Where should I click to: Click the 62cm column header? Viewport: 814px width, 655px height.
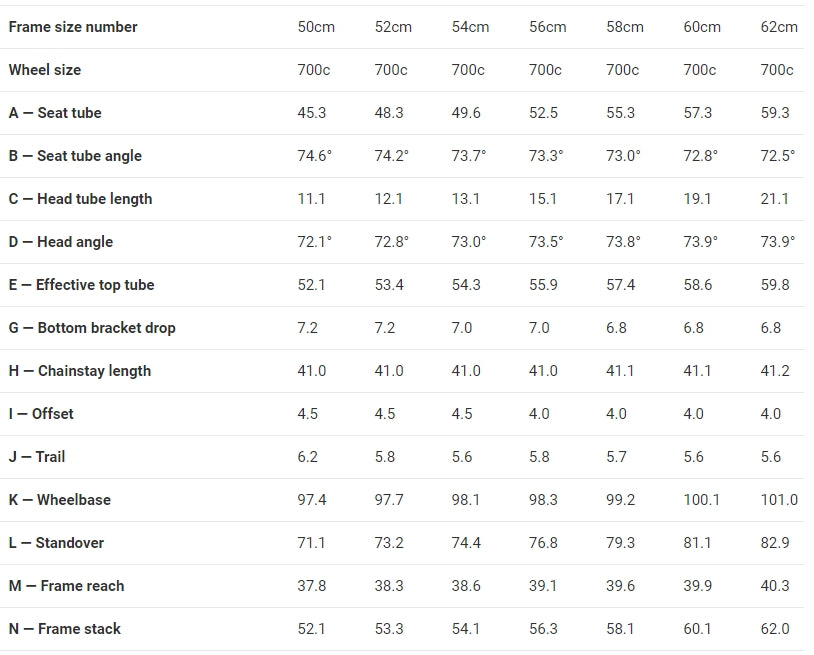[x=779, y=27]
